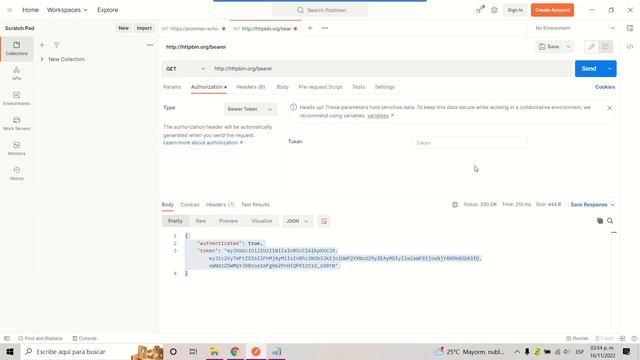Click the Sign In button

pyautogui.click(x=515, y=10)
